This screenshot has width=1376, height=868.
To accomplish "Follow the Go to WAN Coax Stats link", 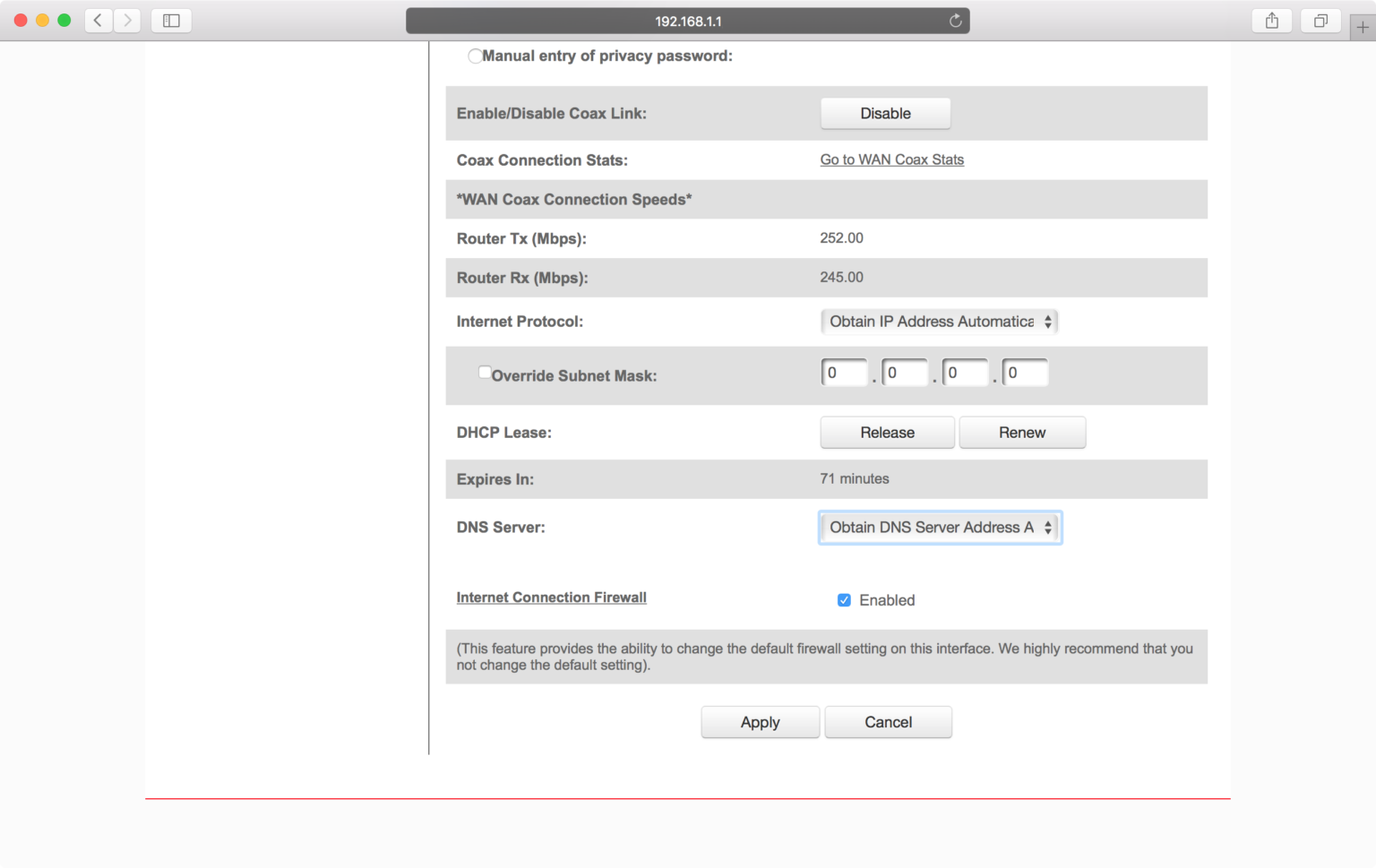I will pyautogui.click(x=891, y=159).
